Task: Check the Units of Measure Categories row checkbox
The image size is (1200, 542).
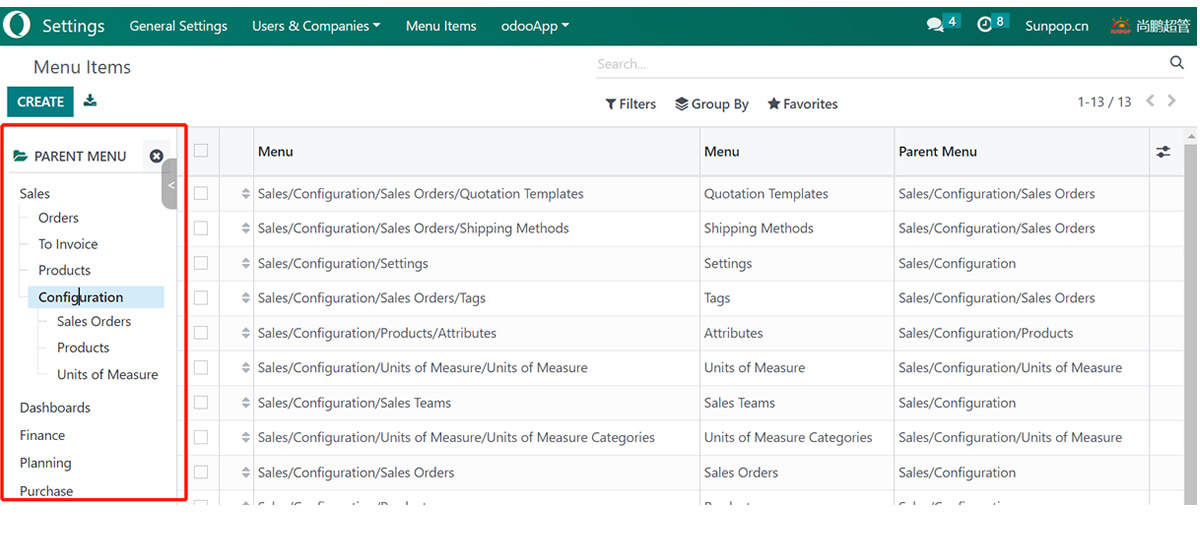Action: 201,437
